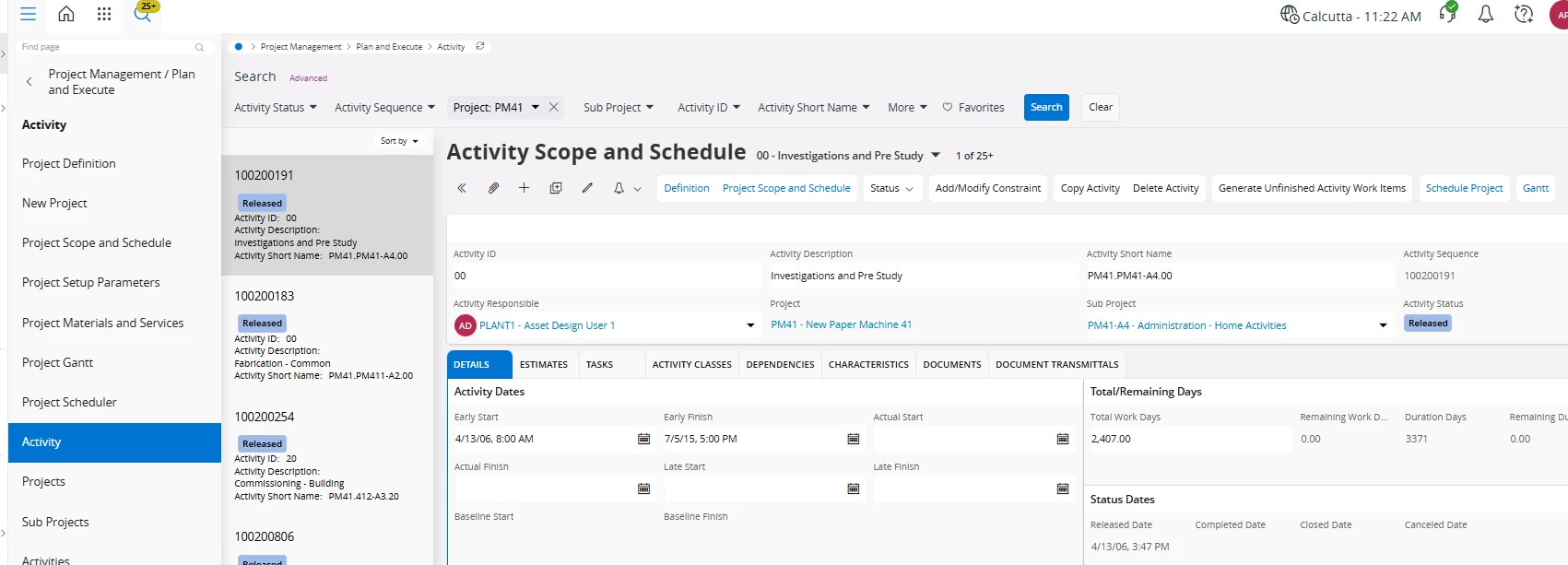The height and width of the screenshot is (565, 1568).
Task: Open the Schedule Project link
Action: click(1464, 188)
